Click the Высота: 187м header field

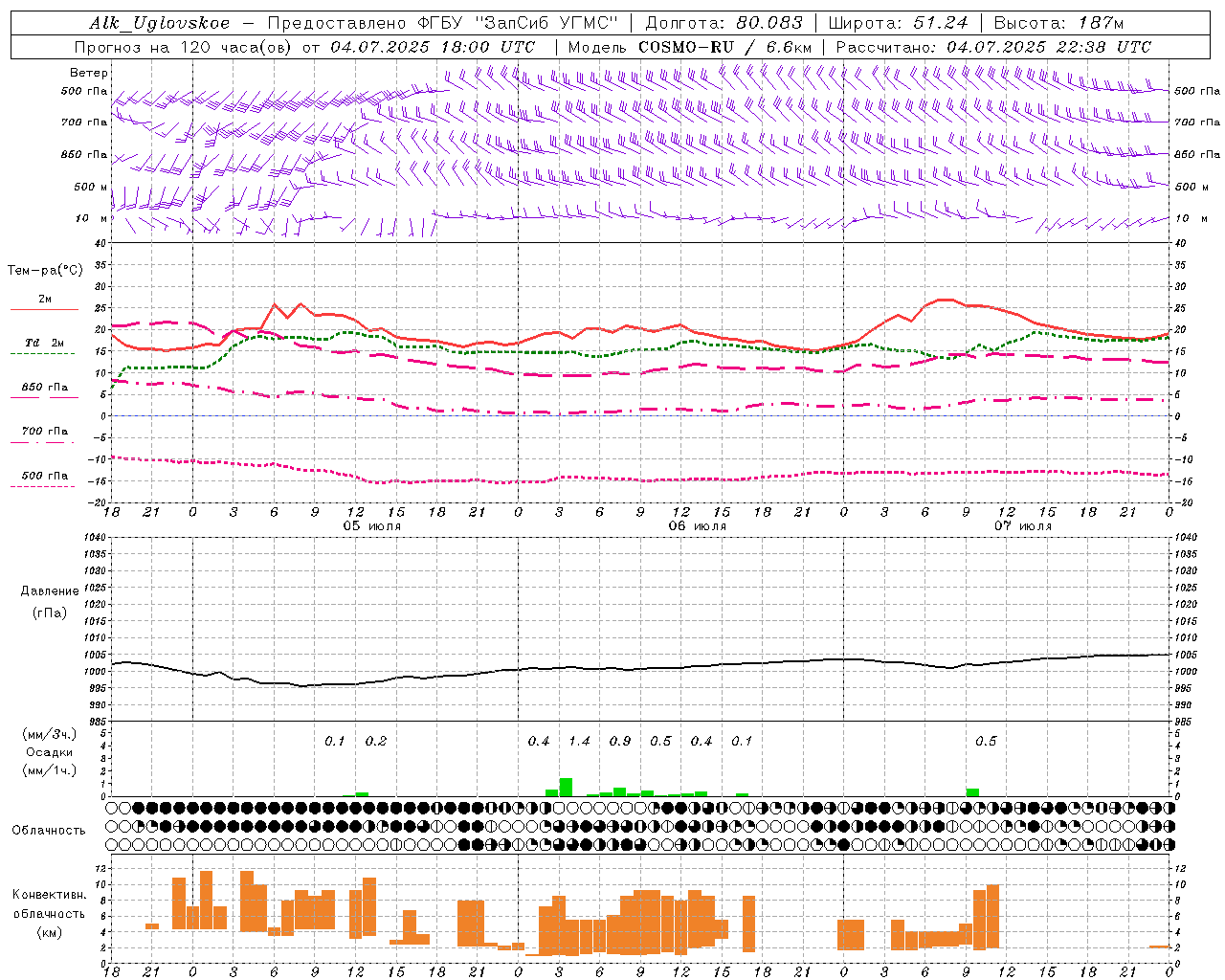(x=1058, y=23)
